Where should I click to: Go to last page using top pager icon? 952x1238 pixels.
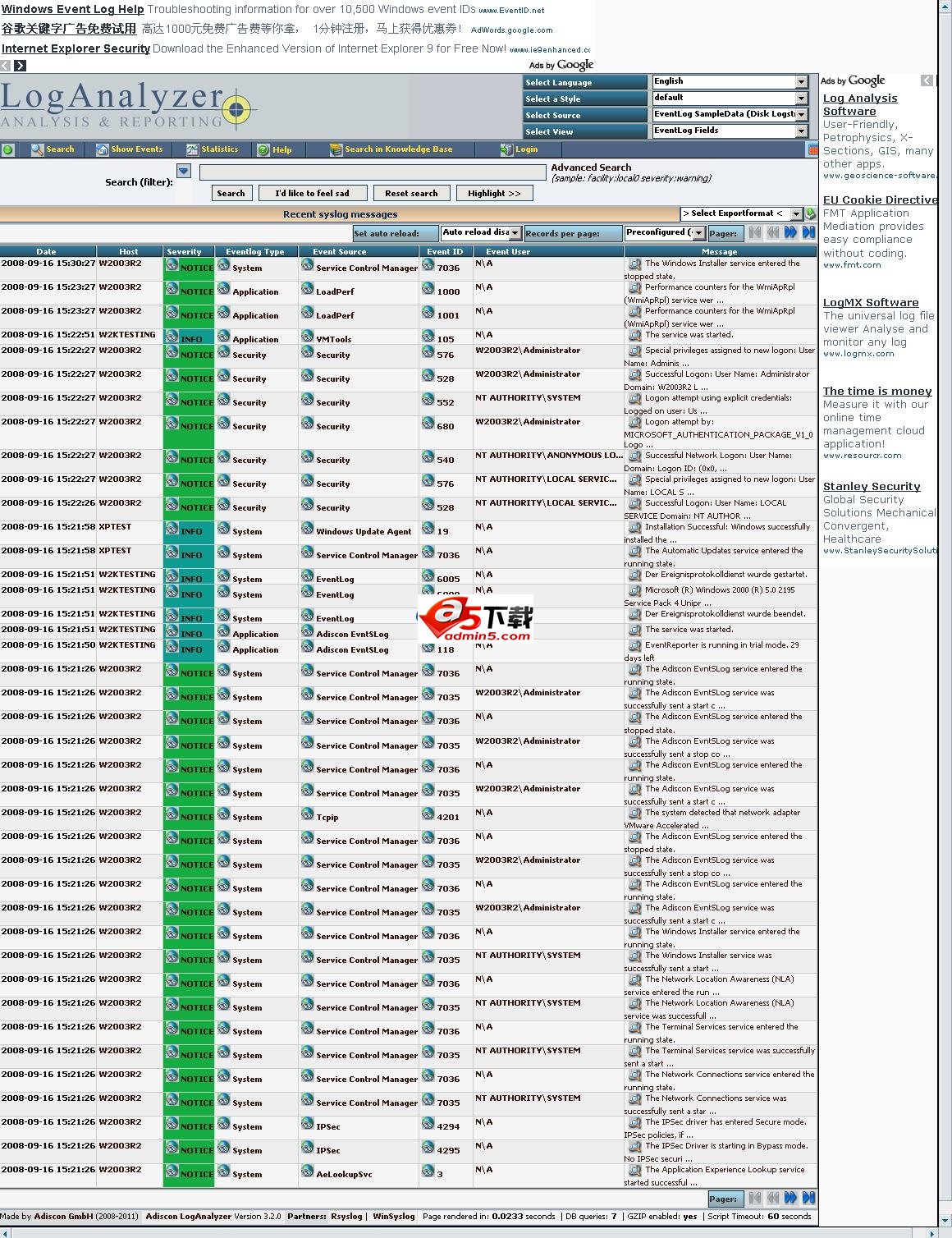pyautogui.click(x=808, y=232)
